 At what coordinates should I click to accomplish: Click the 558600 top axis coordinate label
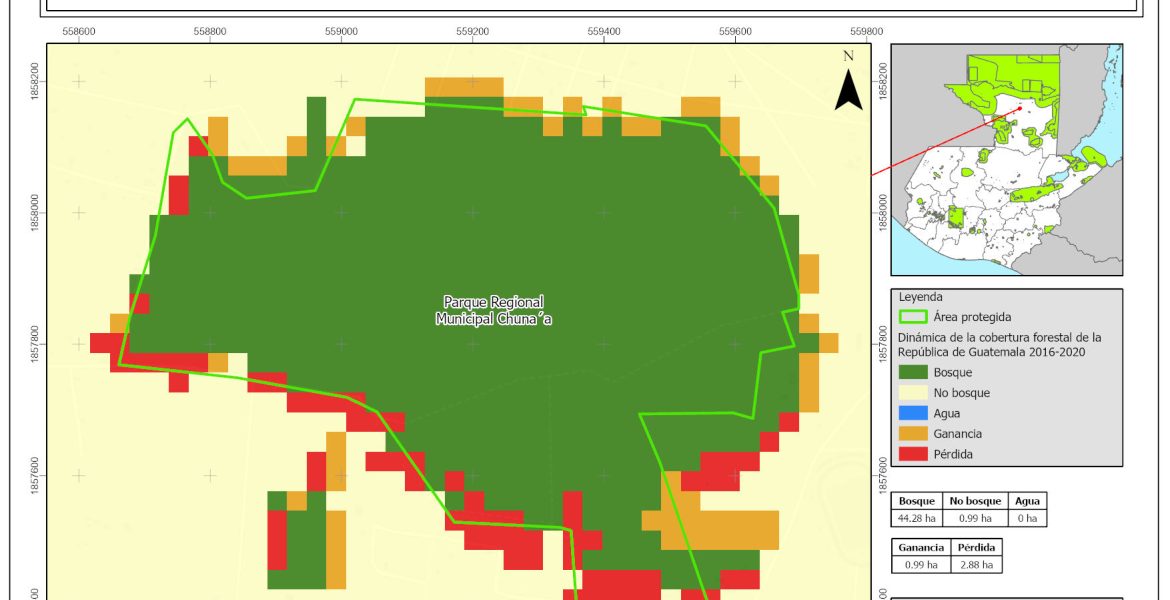79,32
